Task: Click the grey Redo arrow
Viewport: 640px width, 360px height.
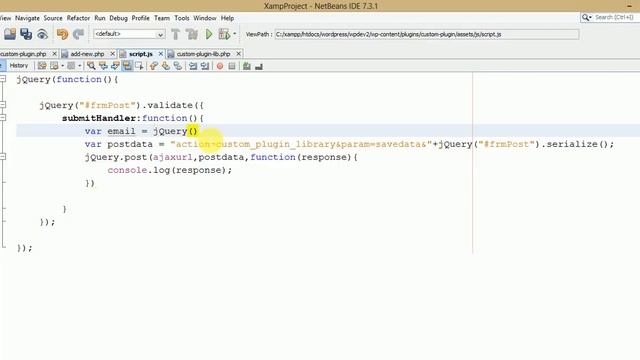Action: 78,34
